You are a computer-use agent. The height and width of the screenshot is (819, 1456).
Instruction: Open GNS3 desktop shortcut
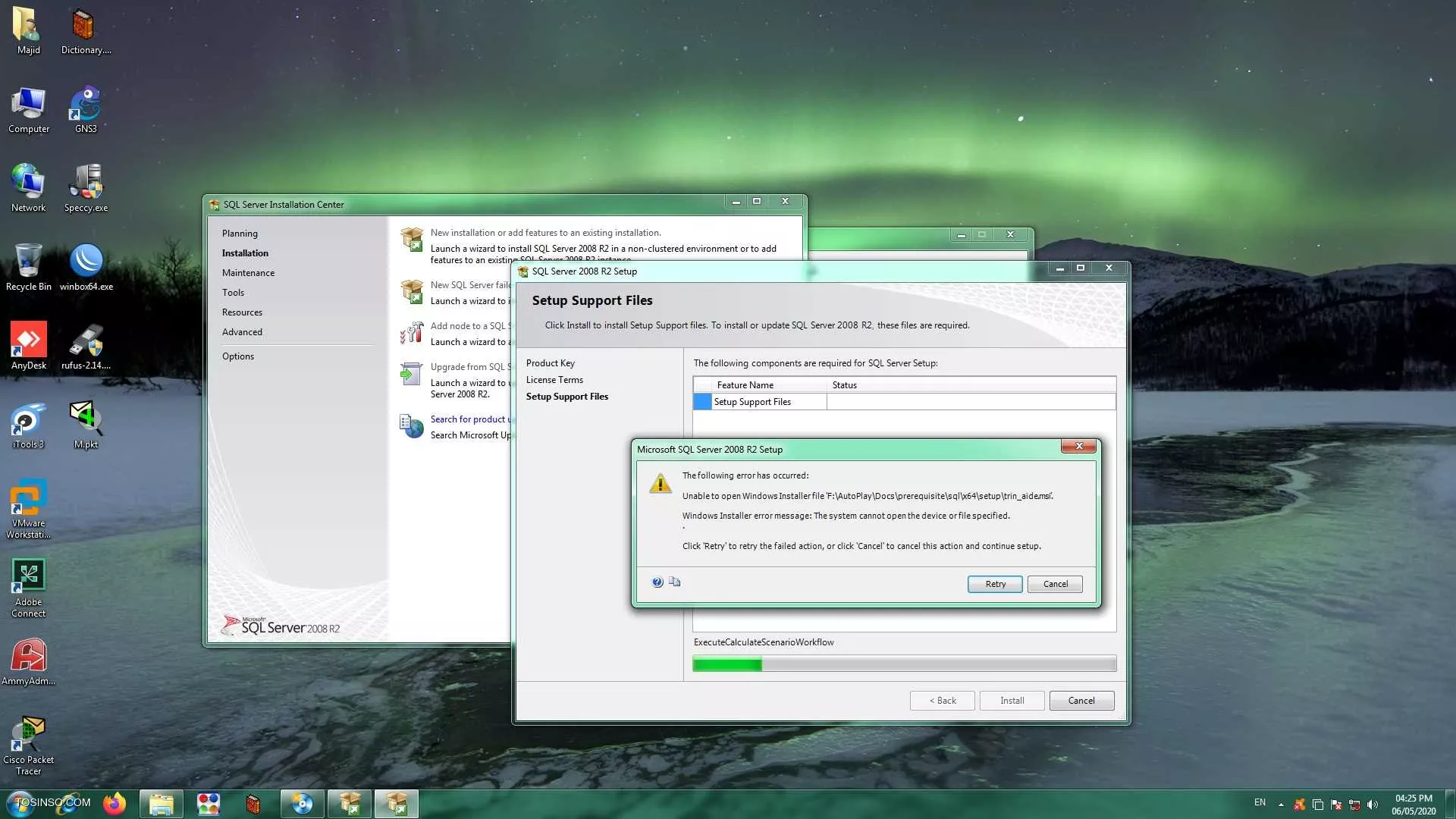(x=86, y=110)
